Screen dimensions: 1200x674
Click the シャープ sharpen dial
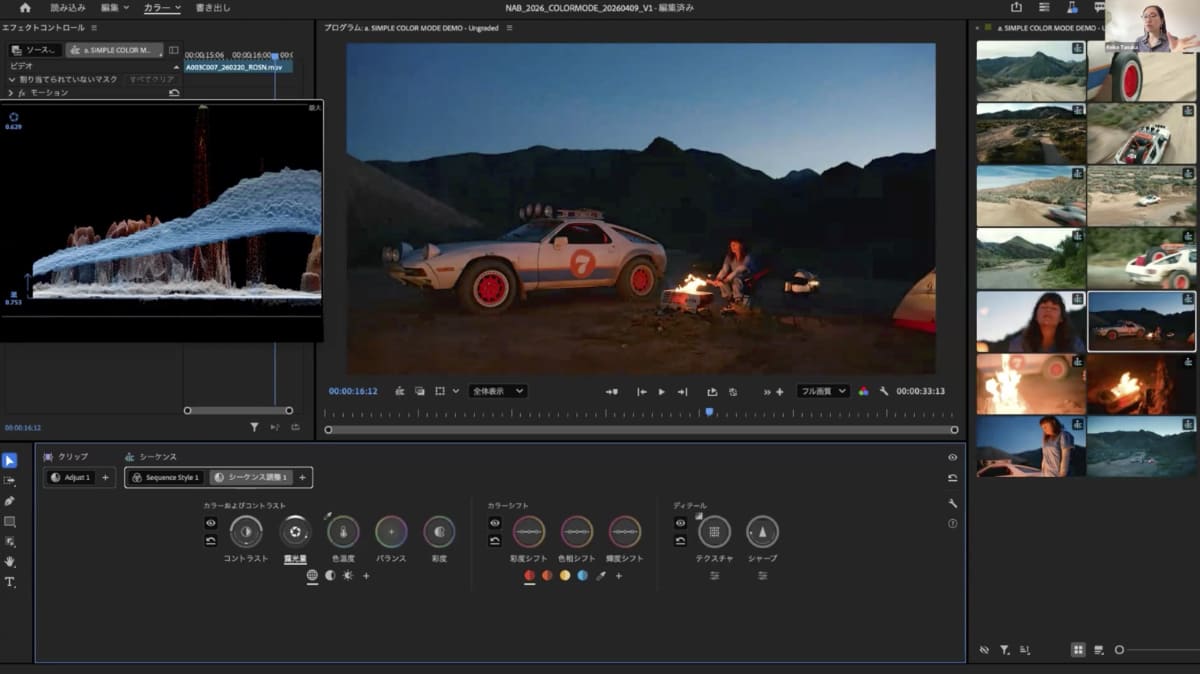pyautogui.click(x=762, y=532)
